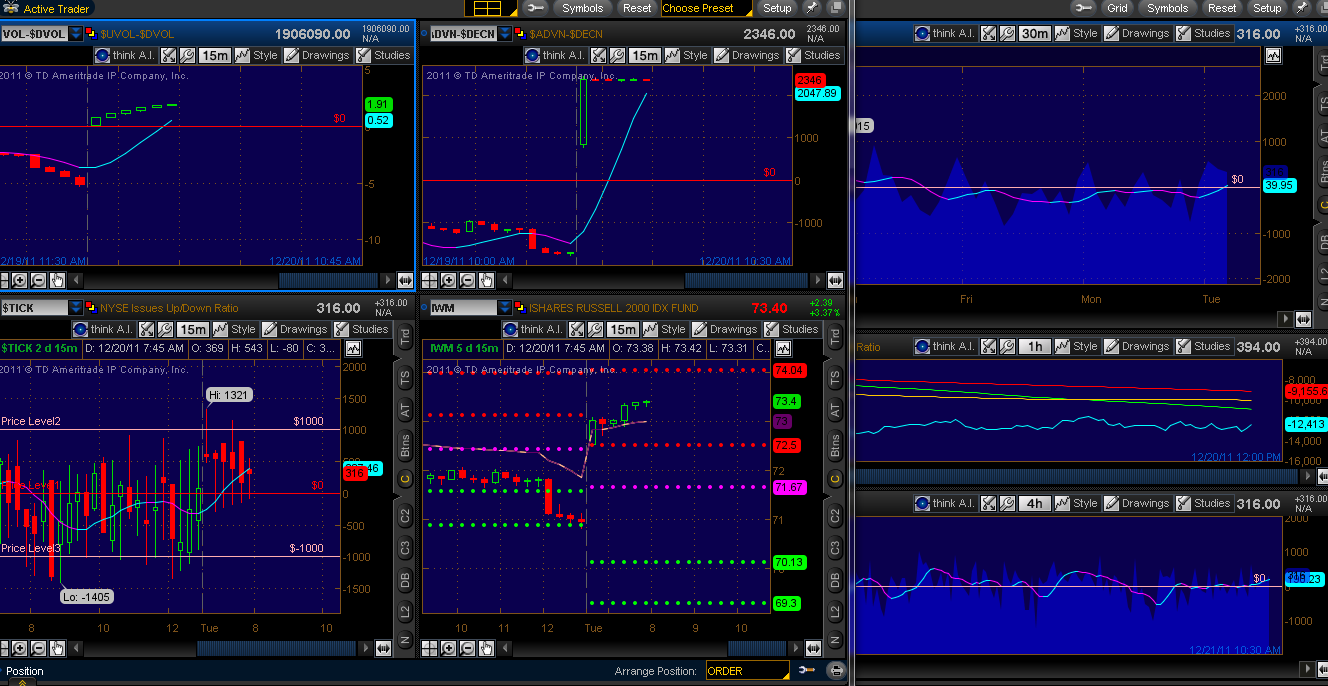Viewport: 1328px width, 686px height.
Task: Select pan hand tool in $ADVN-$DECN chart
Action: 486,280
